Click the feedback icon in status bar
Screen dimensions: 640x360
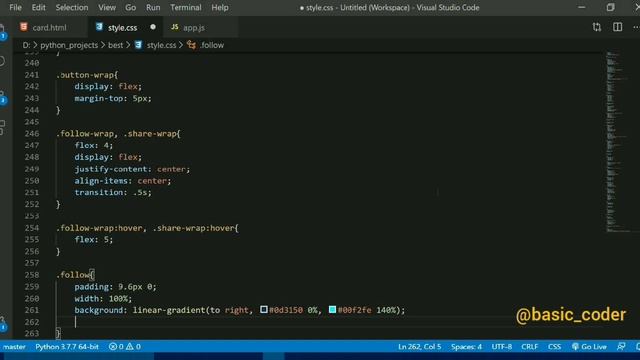point(621,347)
